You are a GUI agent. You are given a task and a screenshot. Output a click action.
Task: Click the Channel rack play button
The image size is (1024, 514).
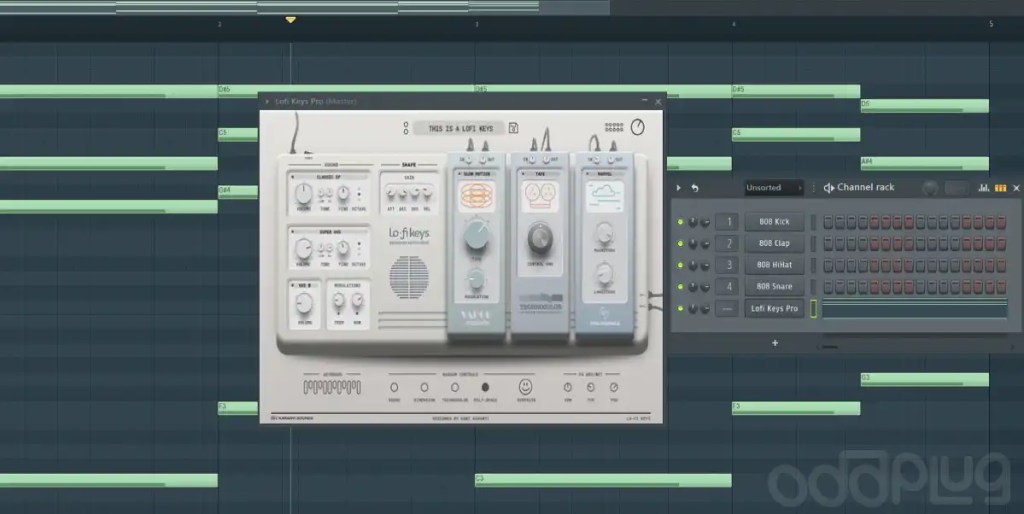pos(679,188)
